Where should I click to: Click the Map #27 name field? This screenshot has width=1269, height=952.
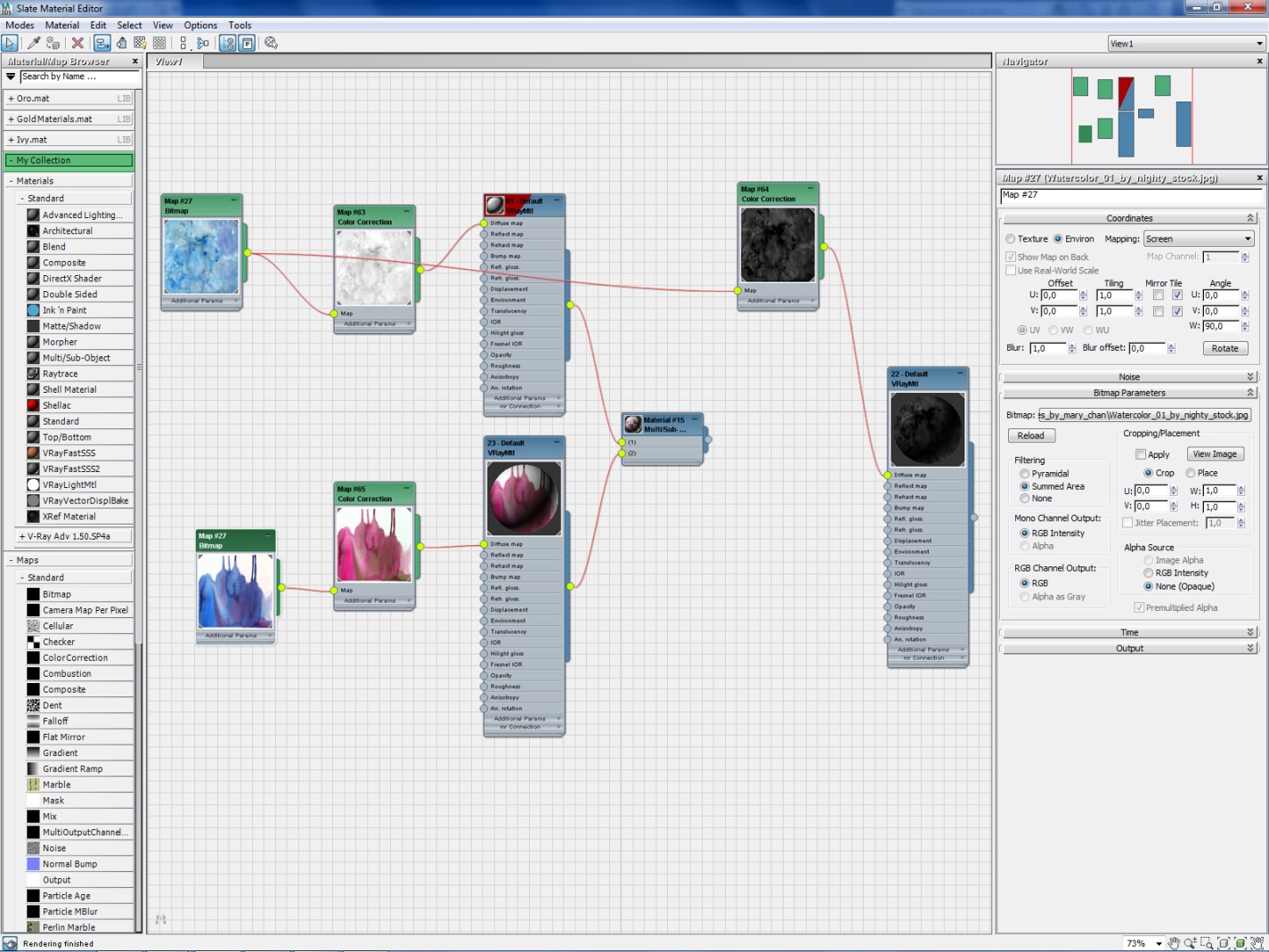click(x=1130, y=195)
